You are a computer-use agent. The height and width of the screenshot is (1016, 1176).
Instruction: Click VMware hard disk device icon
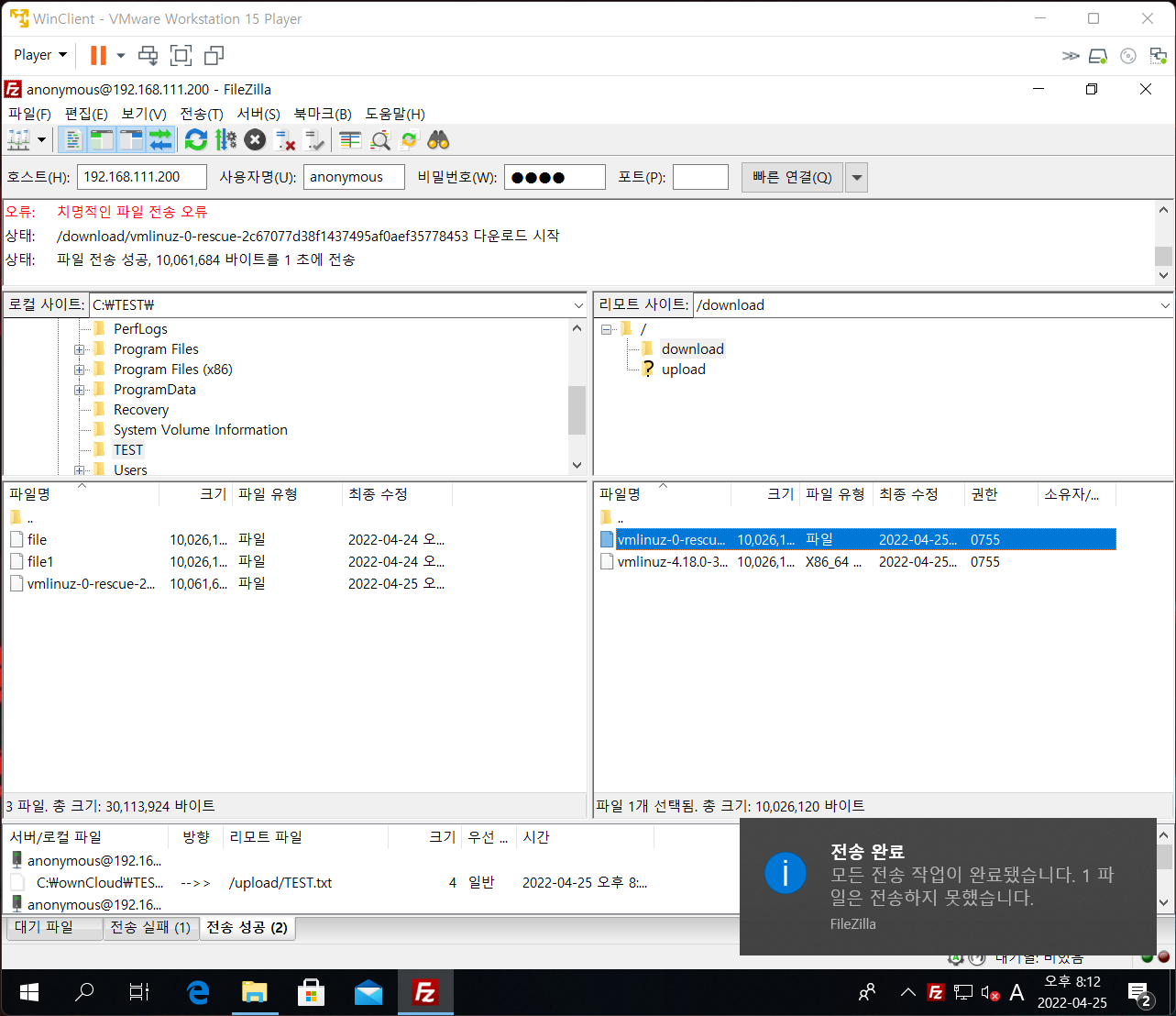[1098, 56]
